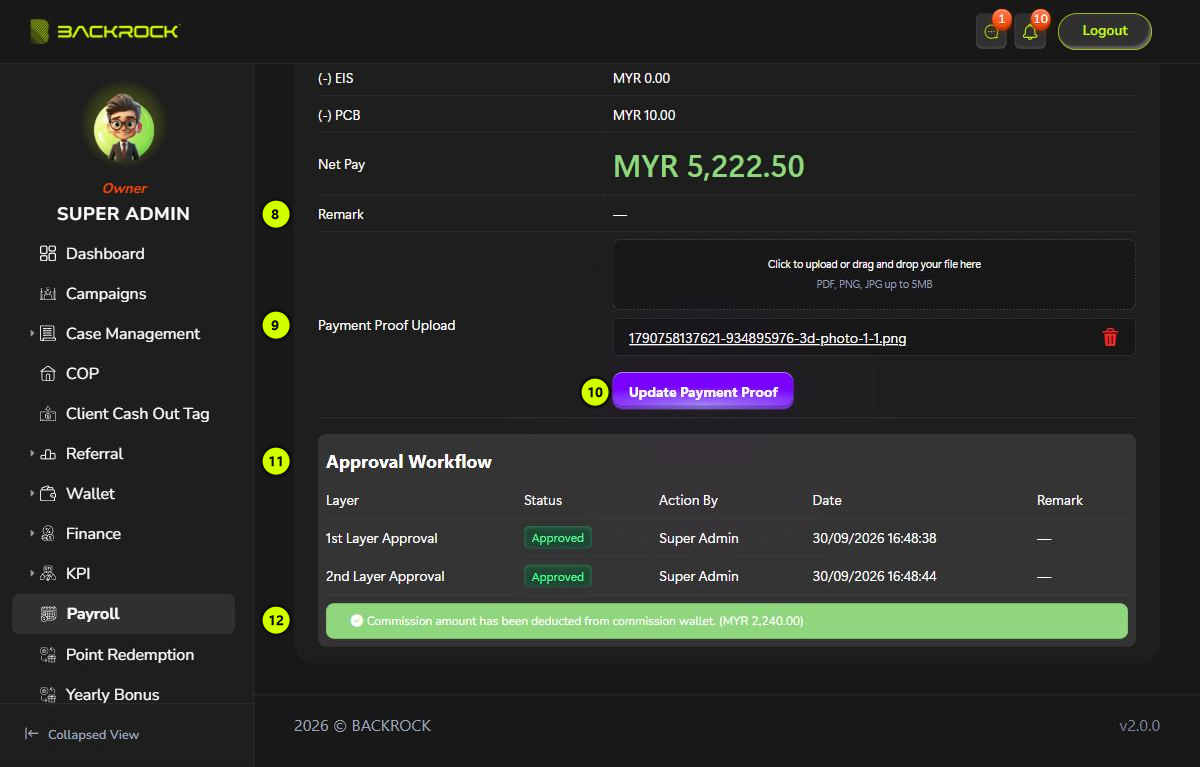The height and width of the screenshot is (767, 1200).
Task: Click the 2nd Layer Approval label
Action: click(x=385, y=576)
